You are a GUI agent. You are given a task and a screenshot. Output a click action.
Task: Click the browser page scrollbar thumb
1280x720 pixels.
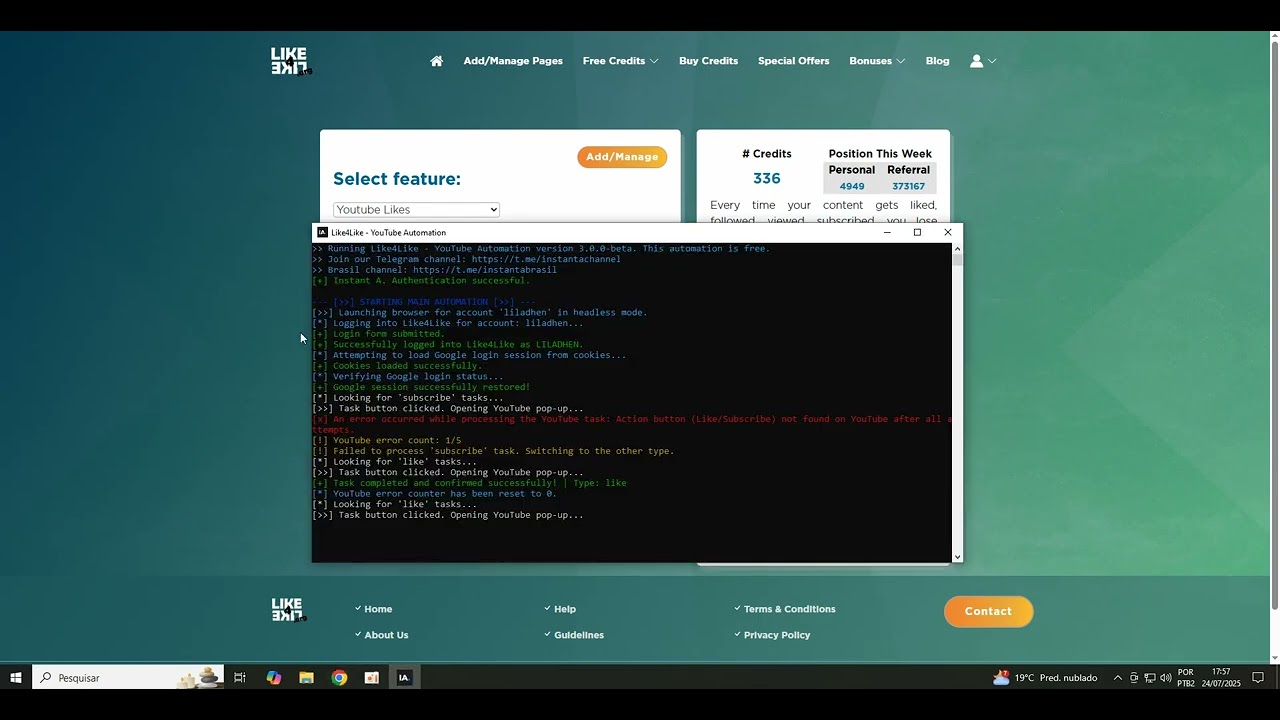(1274, 325)
